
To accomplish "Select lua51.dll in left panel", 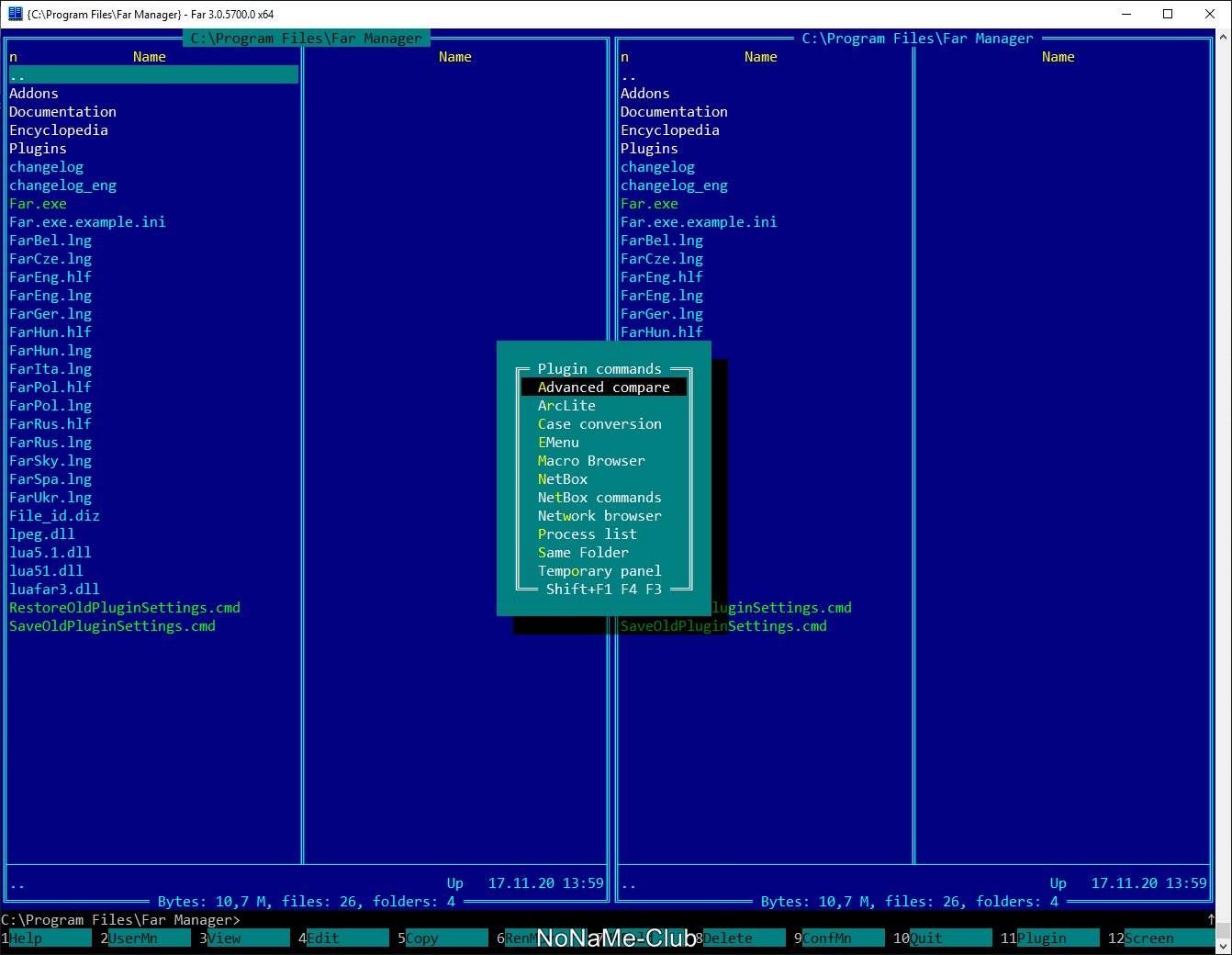I will 46,571.
